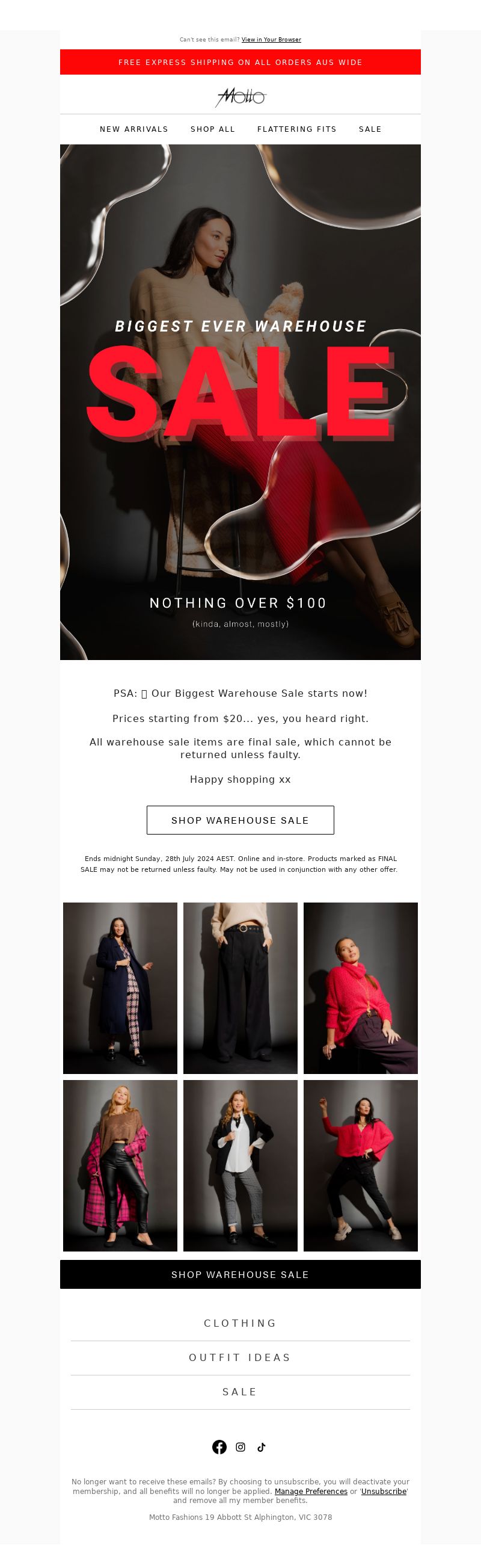The height and width of the screenshot is (1568, 481).
Task: Open the Outfit Ideas footer link
Action: point(240,1357)
